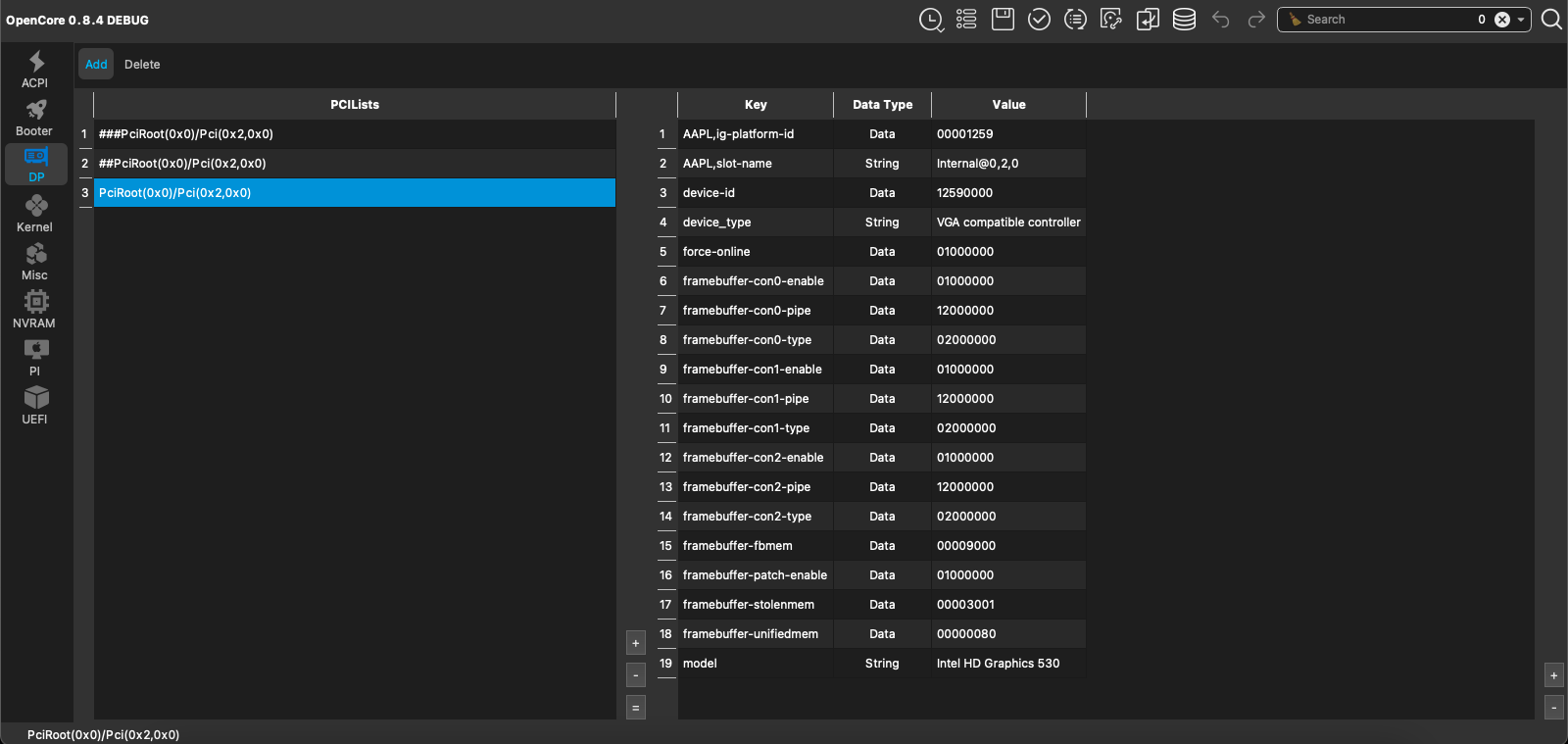Image resolution: width=1568 pixels, height=744 pixels.
Task: Expand the search options dropdown arrow
Action: pos(1521,20)
